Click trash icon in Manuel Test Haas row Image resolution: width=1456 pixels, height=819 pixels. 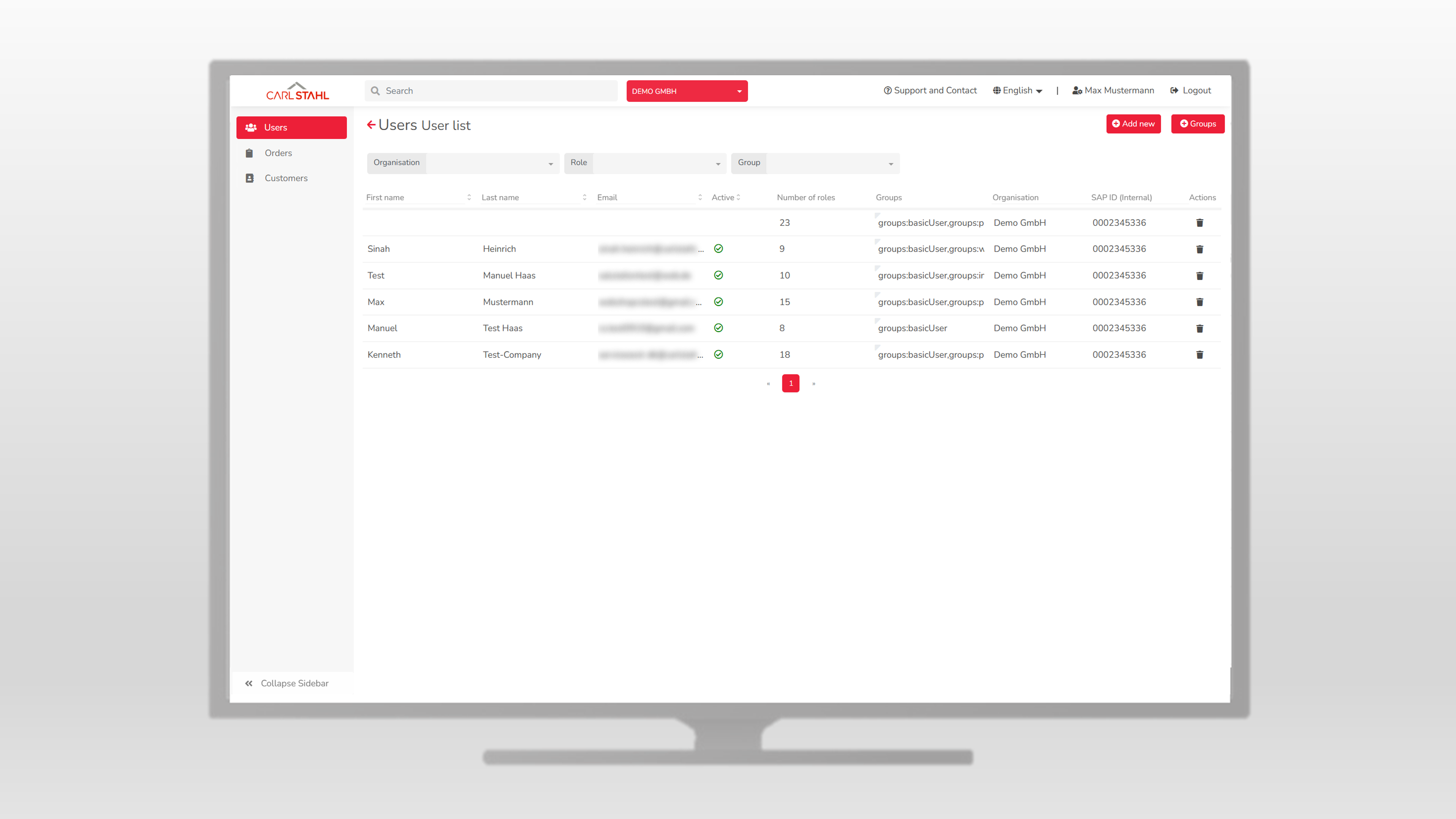click(1200, 328)
